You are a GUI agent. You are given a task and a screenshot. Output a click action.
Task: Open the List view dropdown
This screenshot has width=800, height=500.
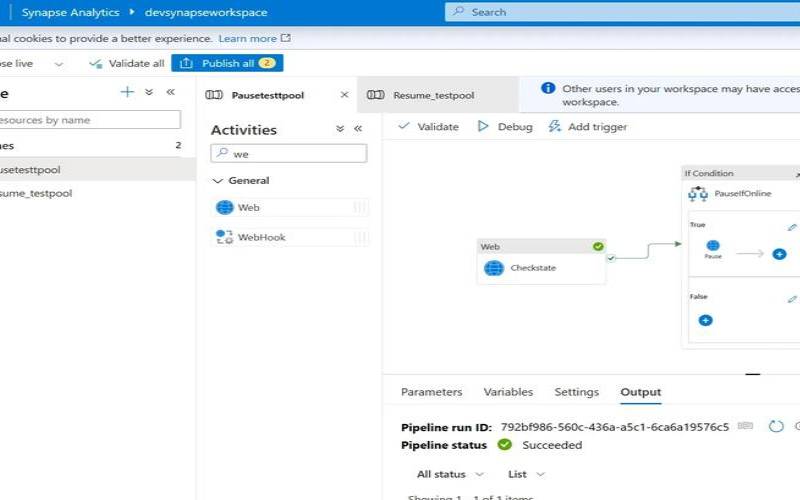click(526, 474)
